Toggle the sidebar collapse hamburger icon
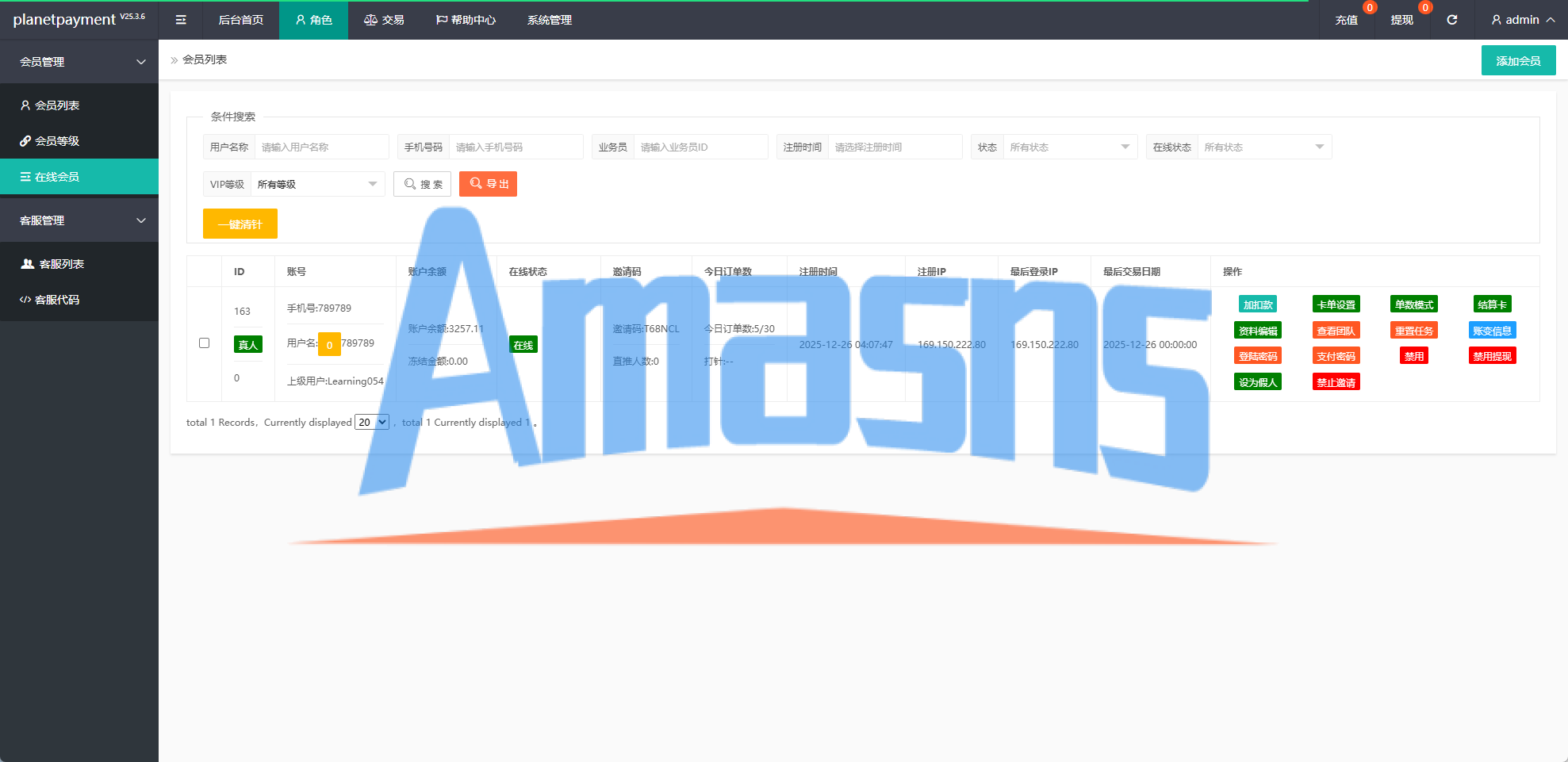The width and height of the screenshot is (1568, 762). tap(181, 20)
